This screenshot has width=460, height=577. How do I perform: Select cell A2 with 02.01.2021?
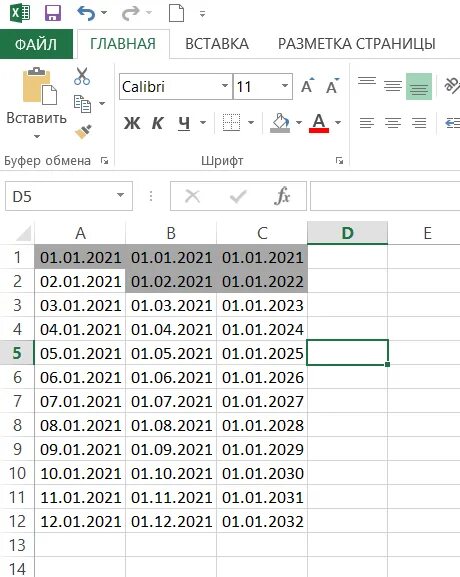click(x=80, y=281)
